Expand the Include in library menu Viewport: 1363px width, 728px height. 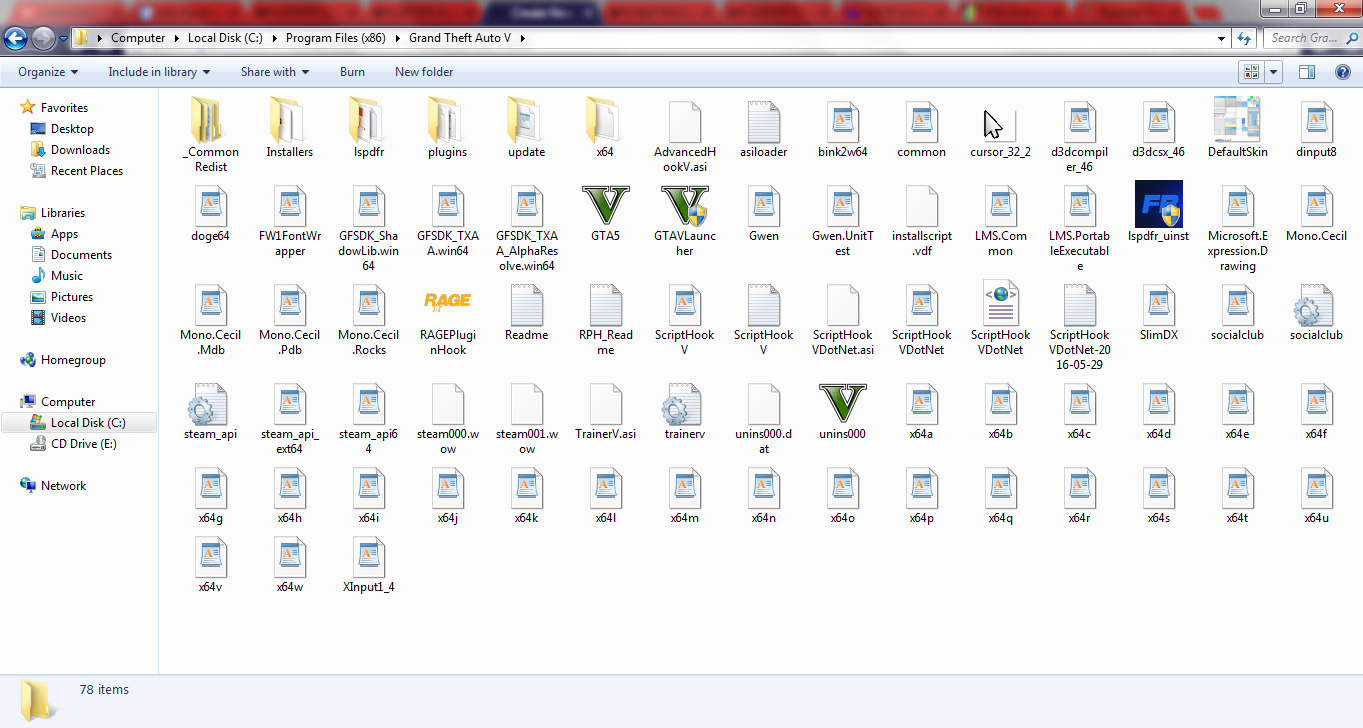pos(159,72)
